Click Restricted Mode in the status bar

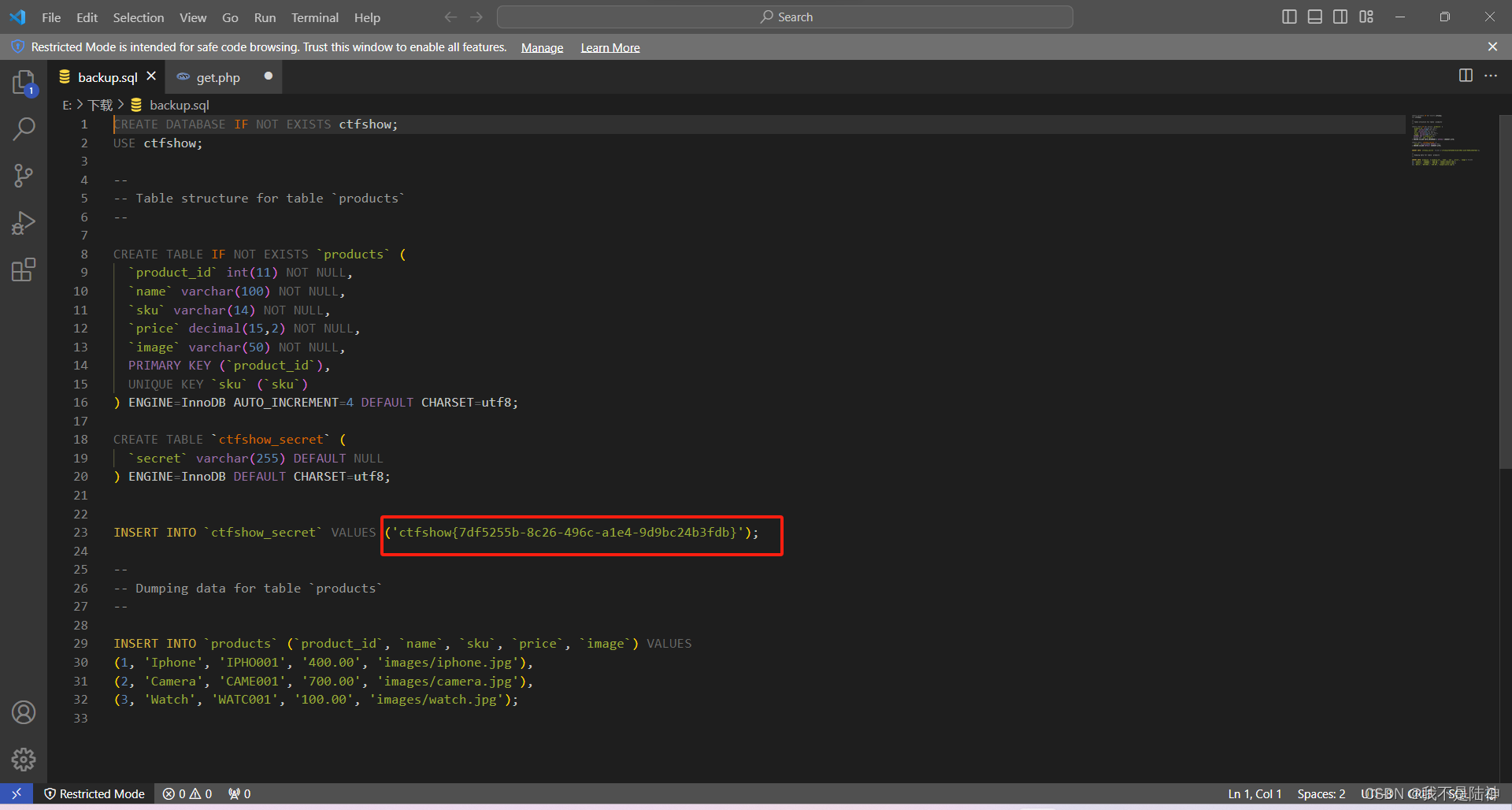(x=94, y=793)
